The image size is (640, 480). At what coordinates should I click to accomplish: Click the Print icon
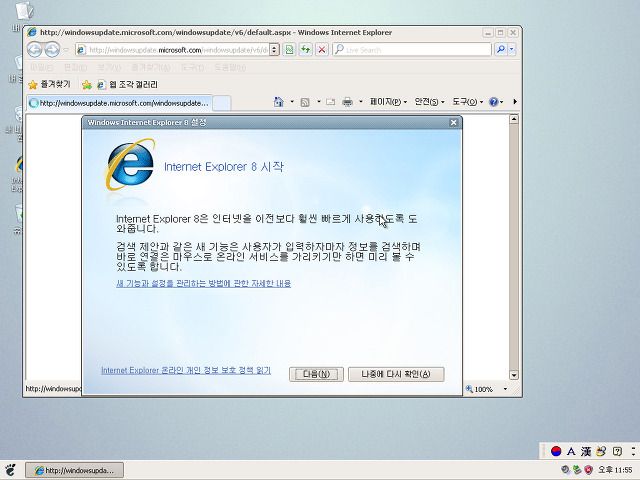tap(347, 102)
